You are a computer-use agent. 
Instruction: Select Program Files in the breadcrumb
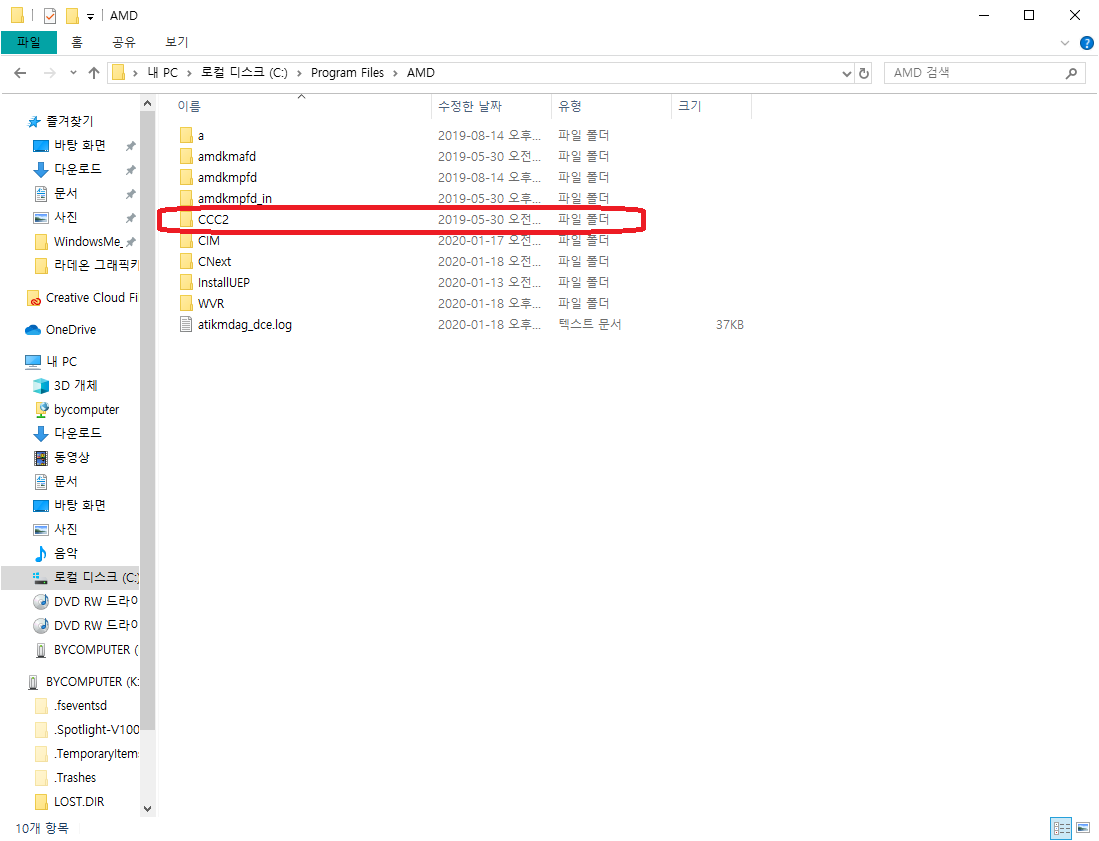coord(348,73)
